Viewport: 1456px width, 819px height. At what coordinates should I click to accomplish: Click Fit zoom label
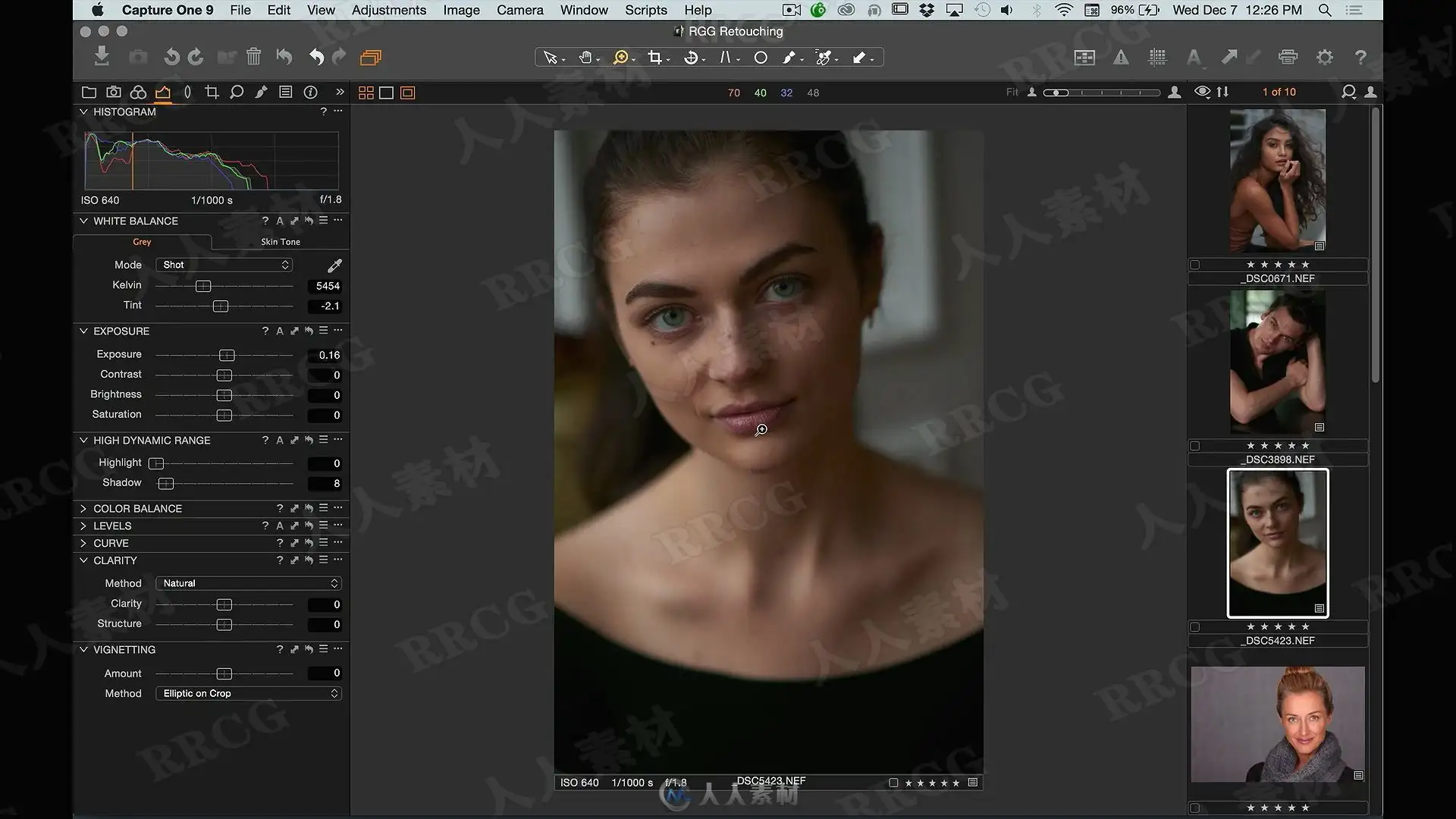pyautogui.click(x=1012, y=92)
